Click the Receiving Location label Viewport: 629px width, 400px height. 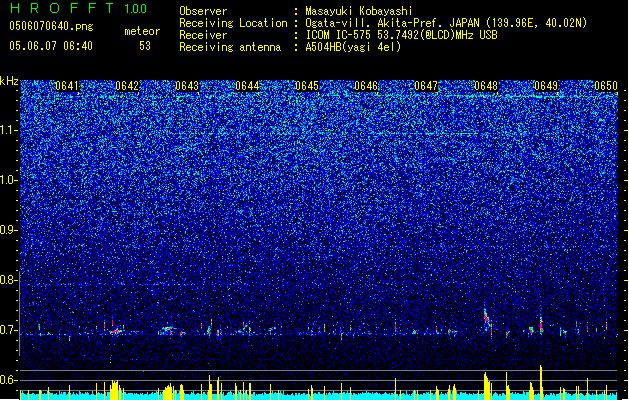click(233, 23)
